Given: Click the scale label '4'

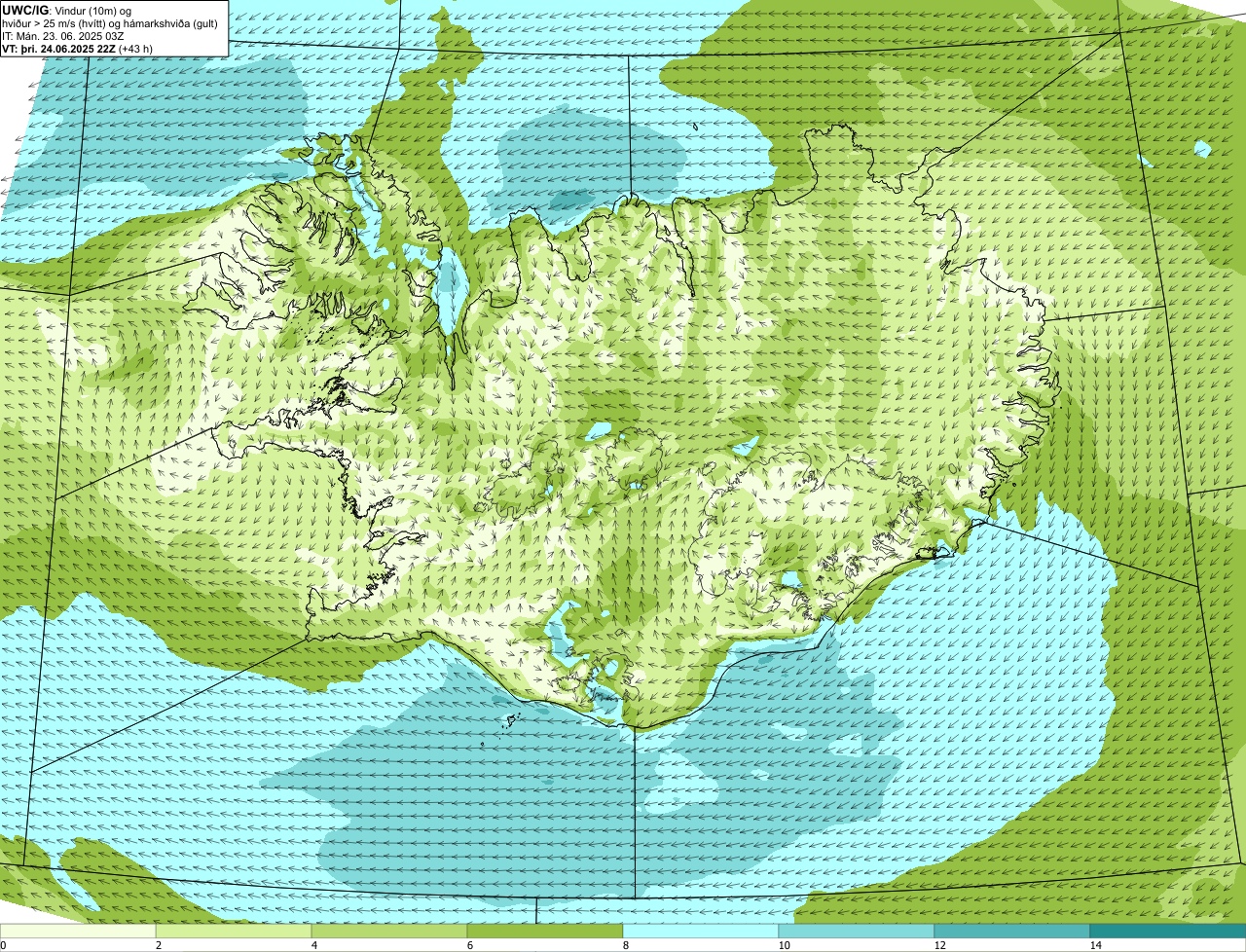Looking at the screenshot, I should [x=312, y=945].
